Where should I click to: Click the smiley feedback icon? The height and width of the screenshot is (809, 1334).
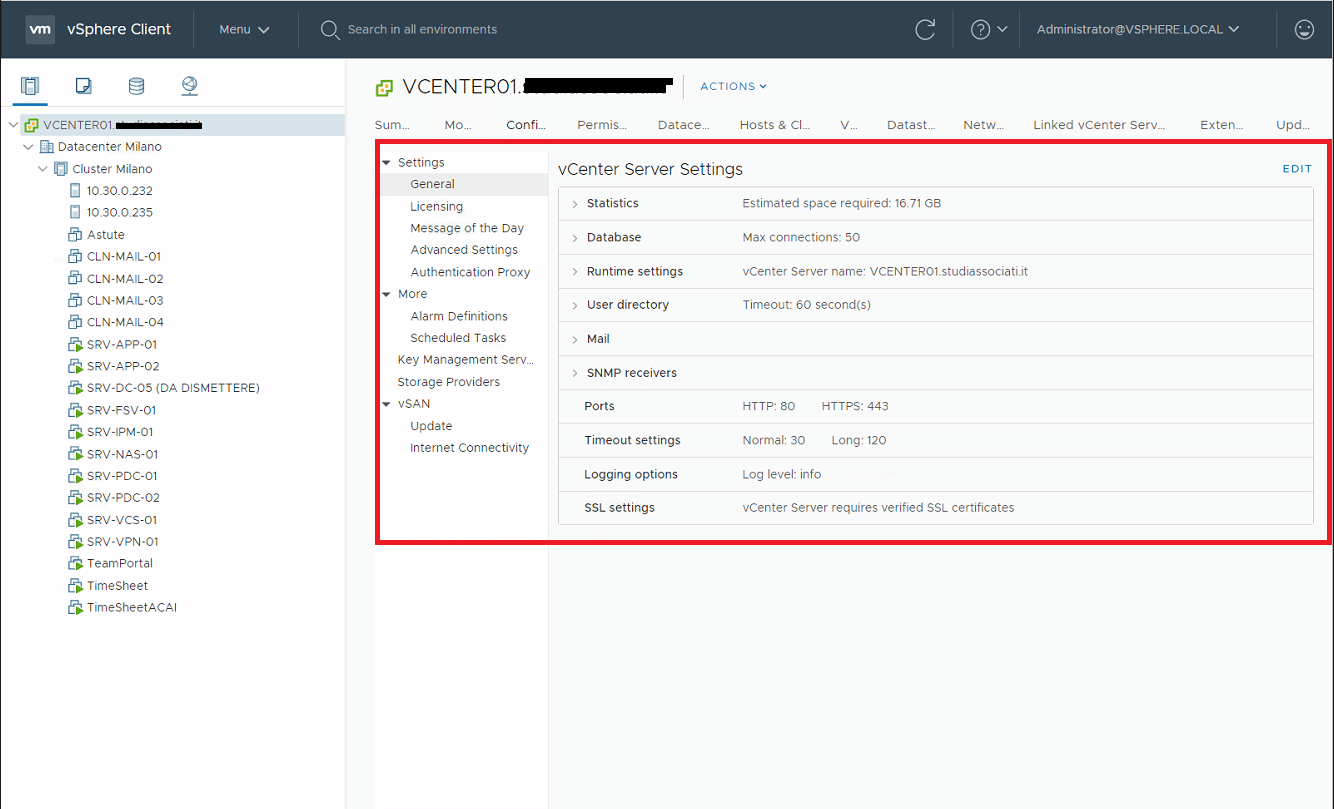coord(1304,29)
